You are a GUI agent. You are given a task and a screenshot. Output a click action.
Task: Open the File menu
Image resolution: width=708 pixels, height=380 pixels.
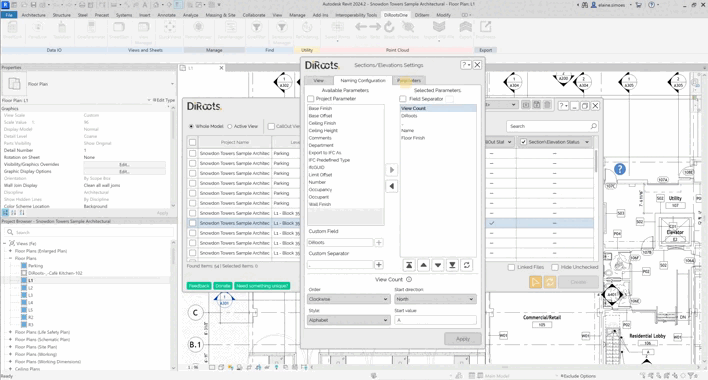9,15
